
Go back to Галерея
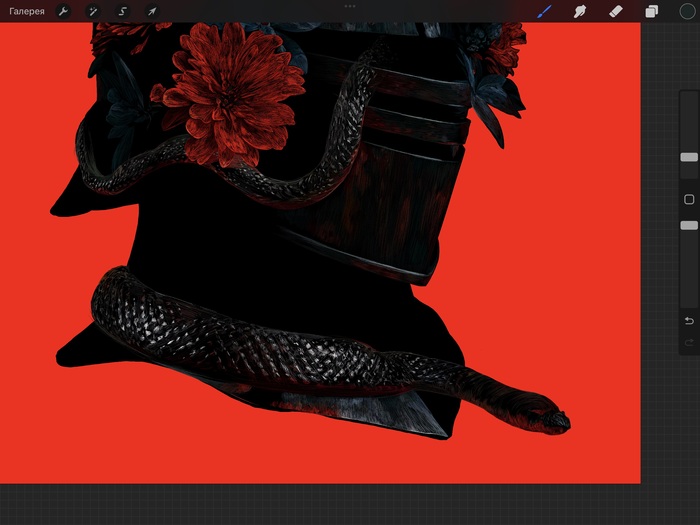(27, 11)
